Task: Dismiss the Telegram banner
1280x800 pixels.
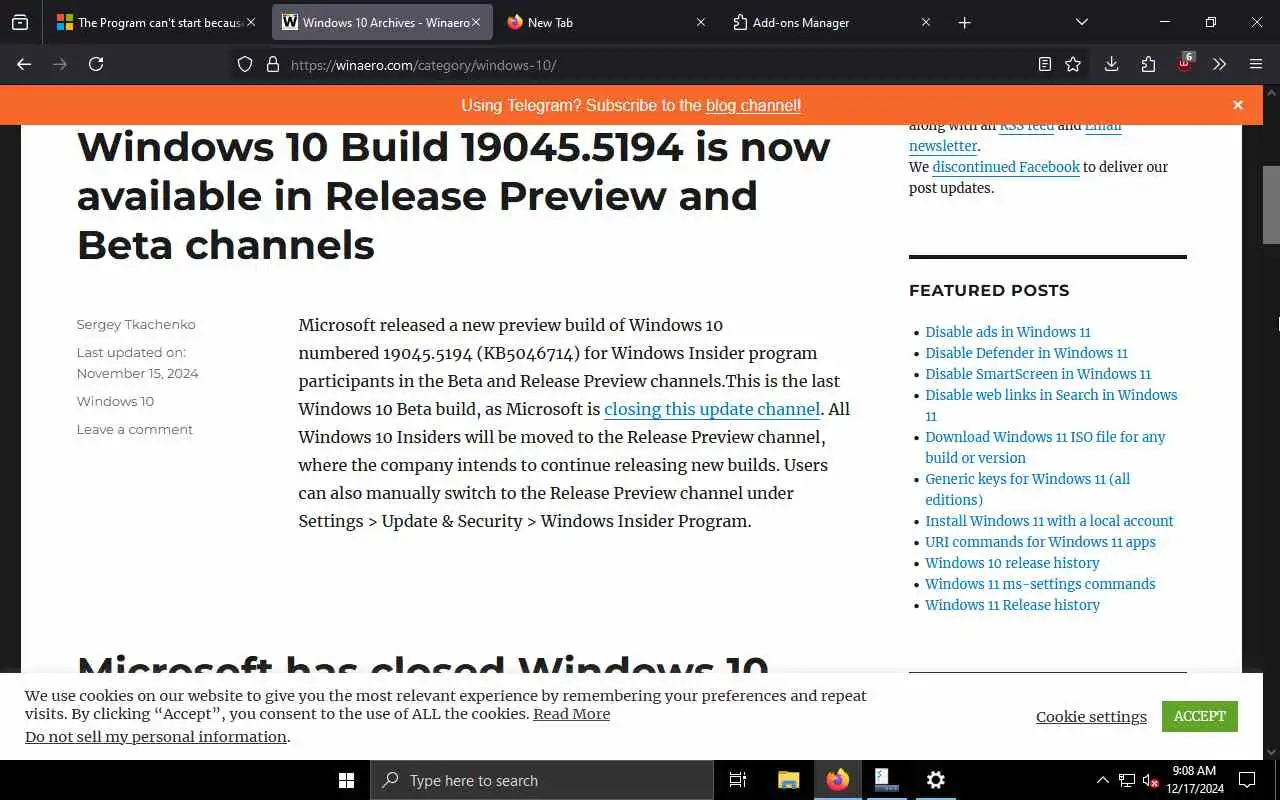Action: click(x=1238, y=105)
